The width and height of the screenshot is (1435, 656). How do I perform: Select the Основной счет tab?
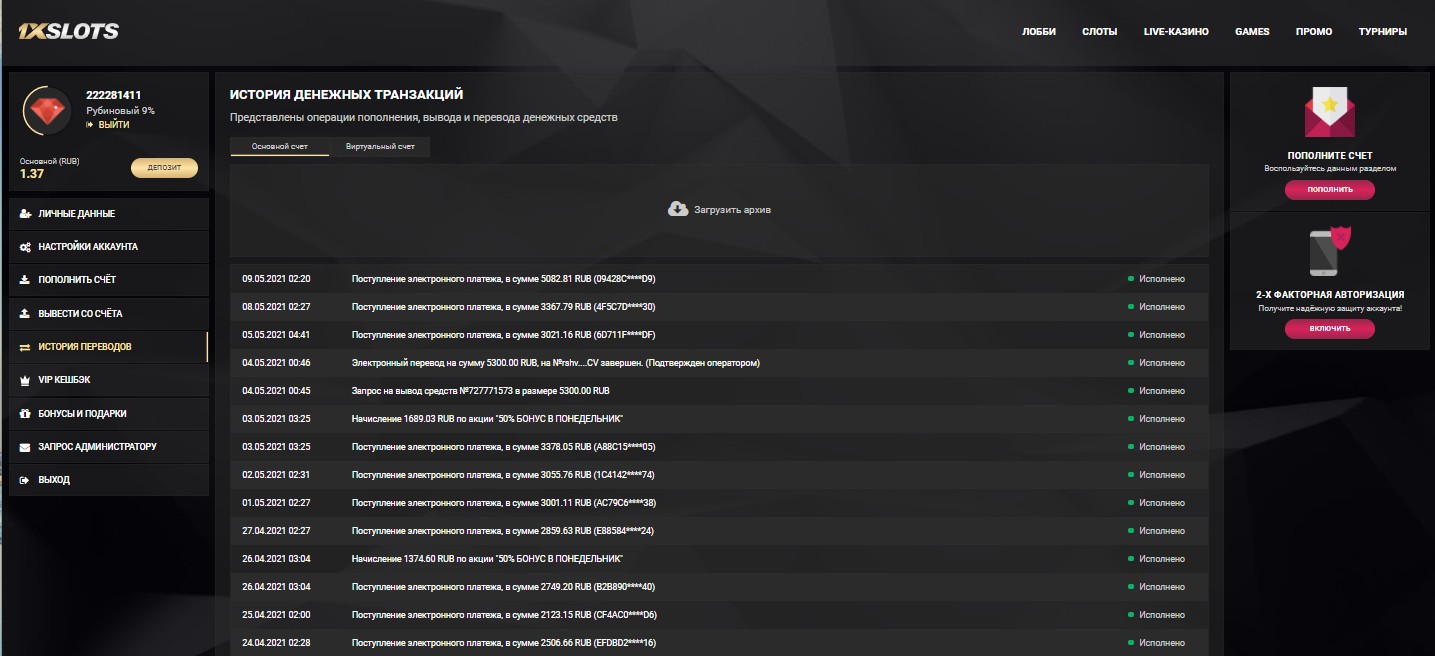[279, 147]
